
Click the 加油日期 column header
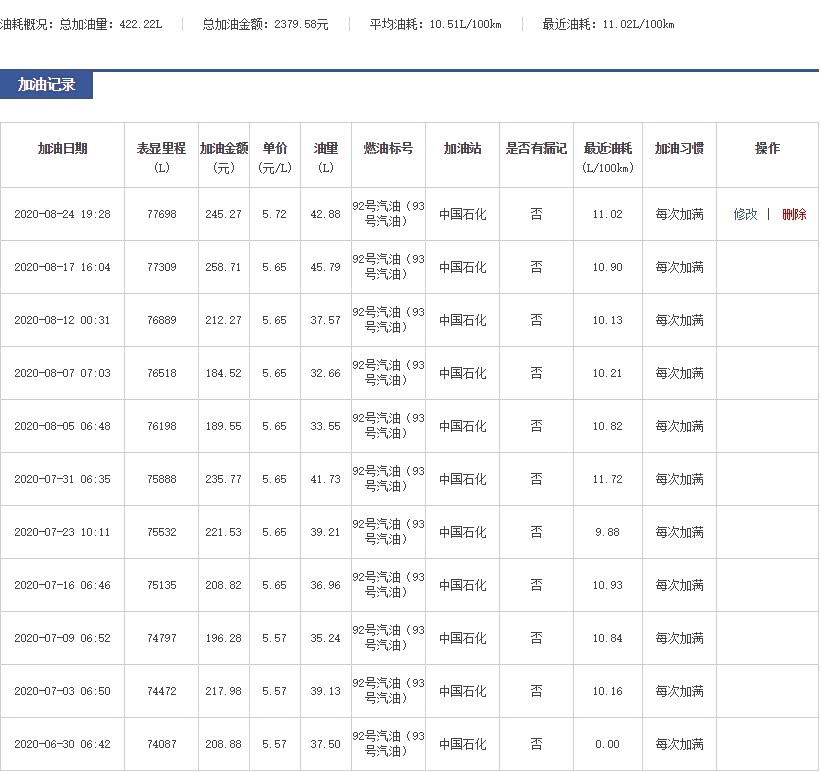[x=62, y=148]
